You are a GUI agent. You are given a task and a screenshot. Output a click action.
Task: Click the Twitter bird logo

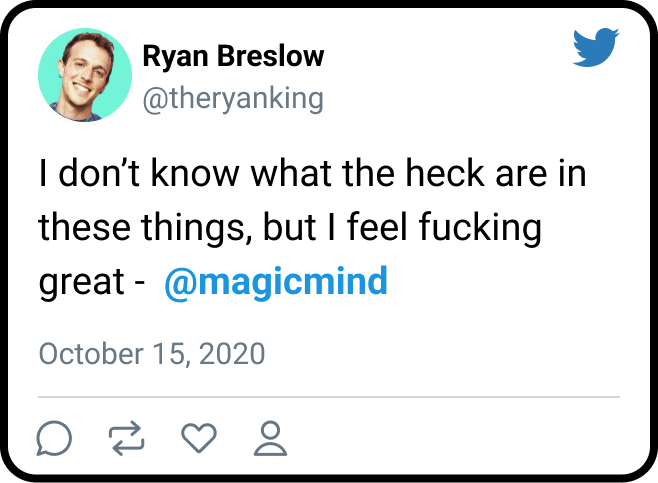click(597, 47)
